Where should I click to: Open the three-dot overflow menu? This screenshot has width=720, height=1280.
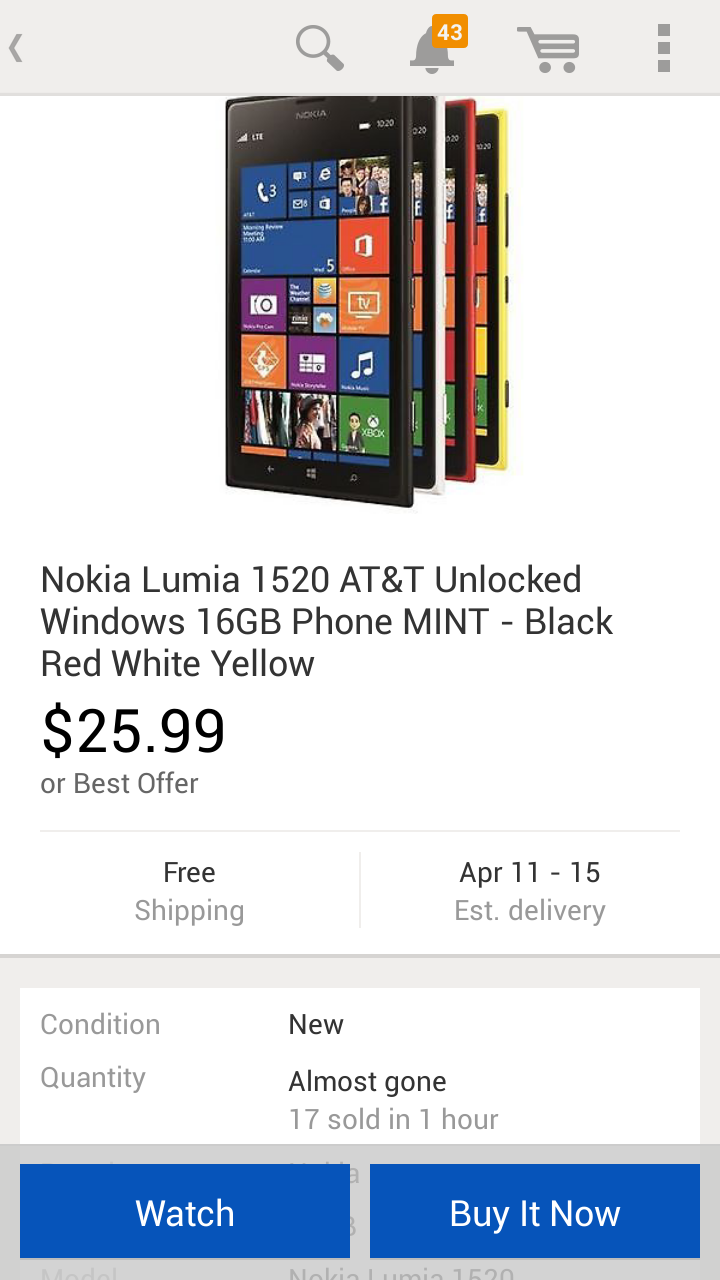[x=663, y=48]
